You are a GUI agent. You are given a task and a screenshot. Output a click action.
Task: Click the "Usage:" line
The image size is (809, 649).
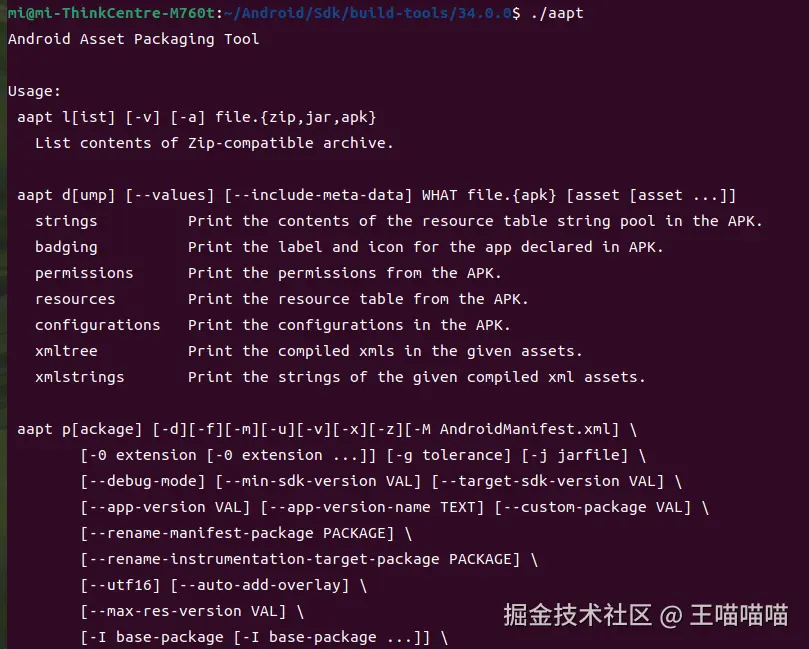point(34,91)
